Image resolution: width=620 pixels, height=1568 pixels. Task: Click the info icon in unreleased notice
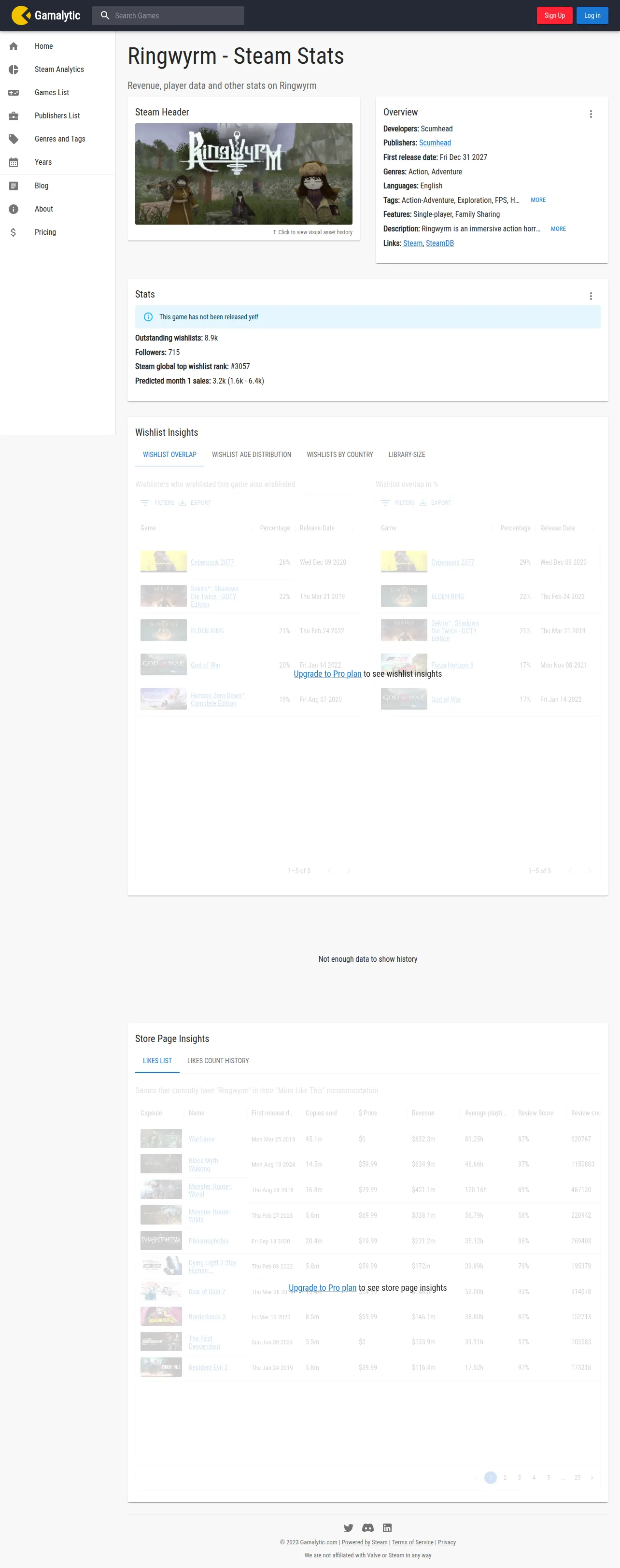[x=148, y=317]
